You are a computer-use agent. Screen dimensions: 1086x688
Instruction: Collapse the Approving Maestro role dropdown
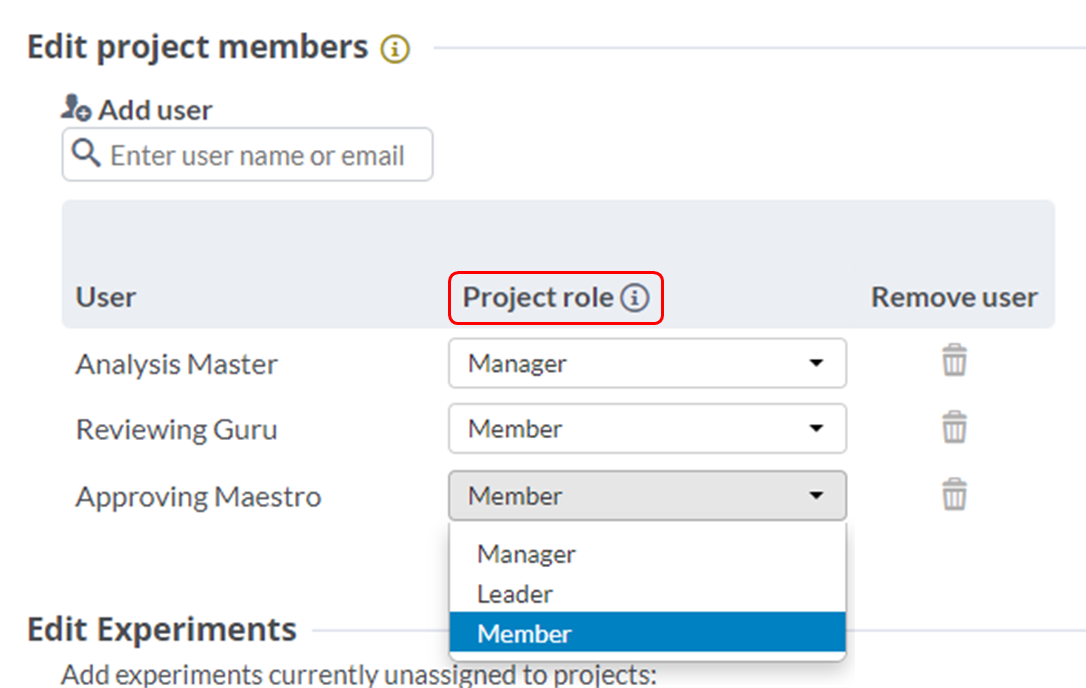[x=646, y=496]
